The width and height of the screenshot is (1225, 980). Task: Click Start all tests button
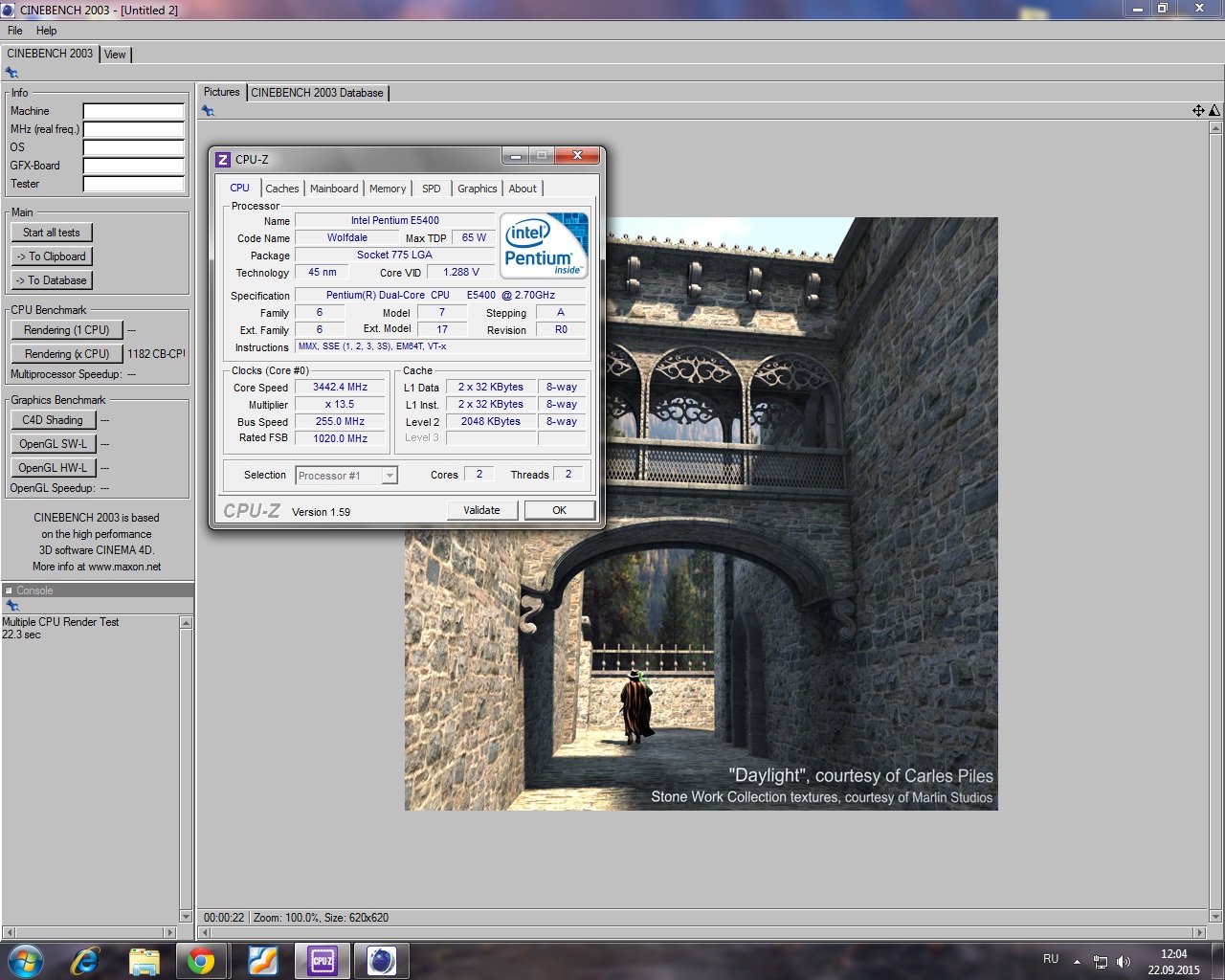[x=52, y=233]
